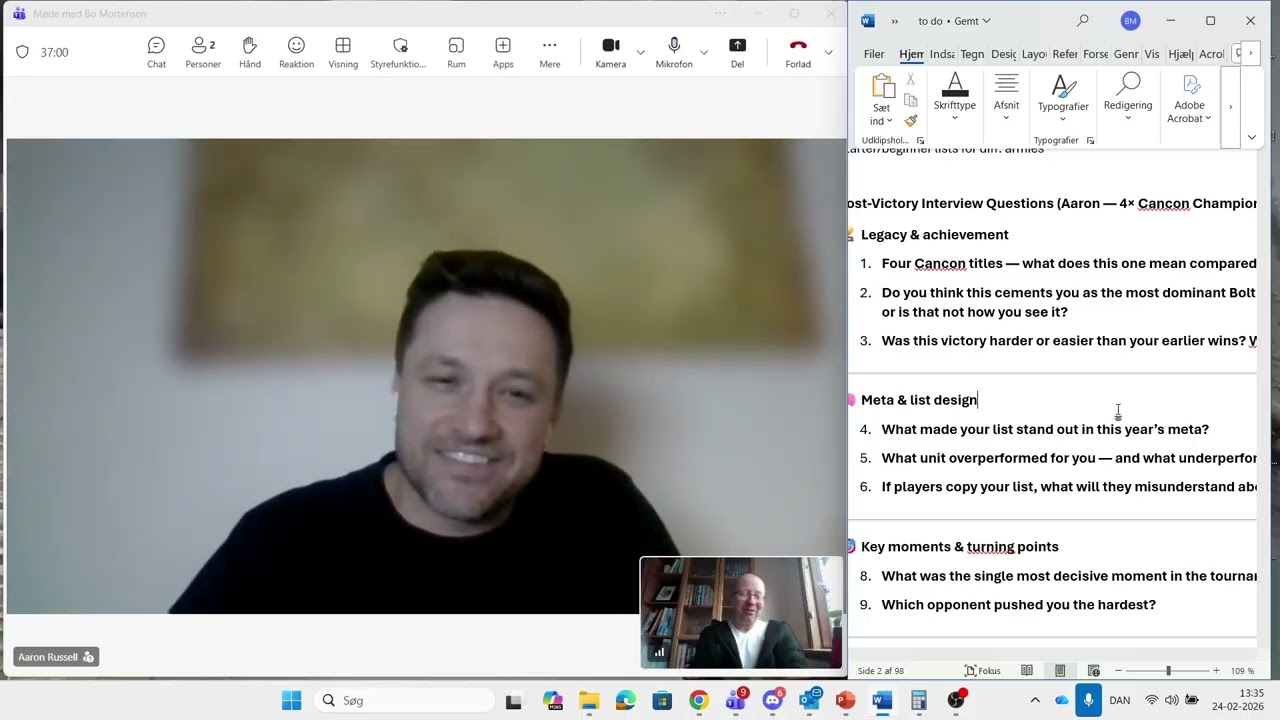Image resolution: width=1280 pixels, height=720 pixels.
Task: Expand the Redigering editing group
Action: pyautogui.click(x=1128, y=98)
